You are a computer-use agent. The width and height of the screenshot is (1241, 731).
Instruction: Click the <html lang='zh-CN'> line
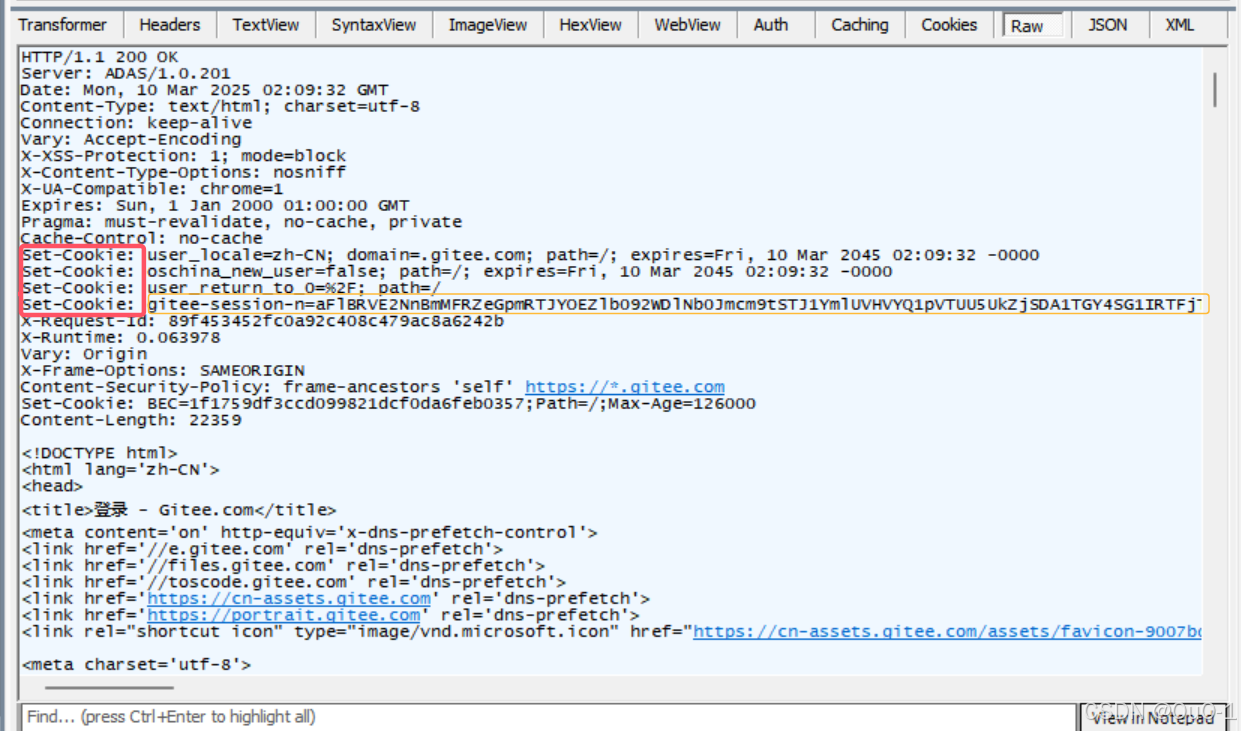(x=120, y=470)
